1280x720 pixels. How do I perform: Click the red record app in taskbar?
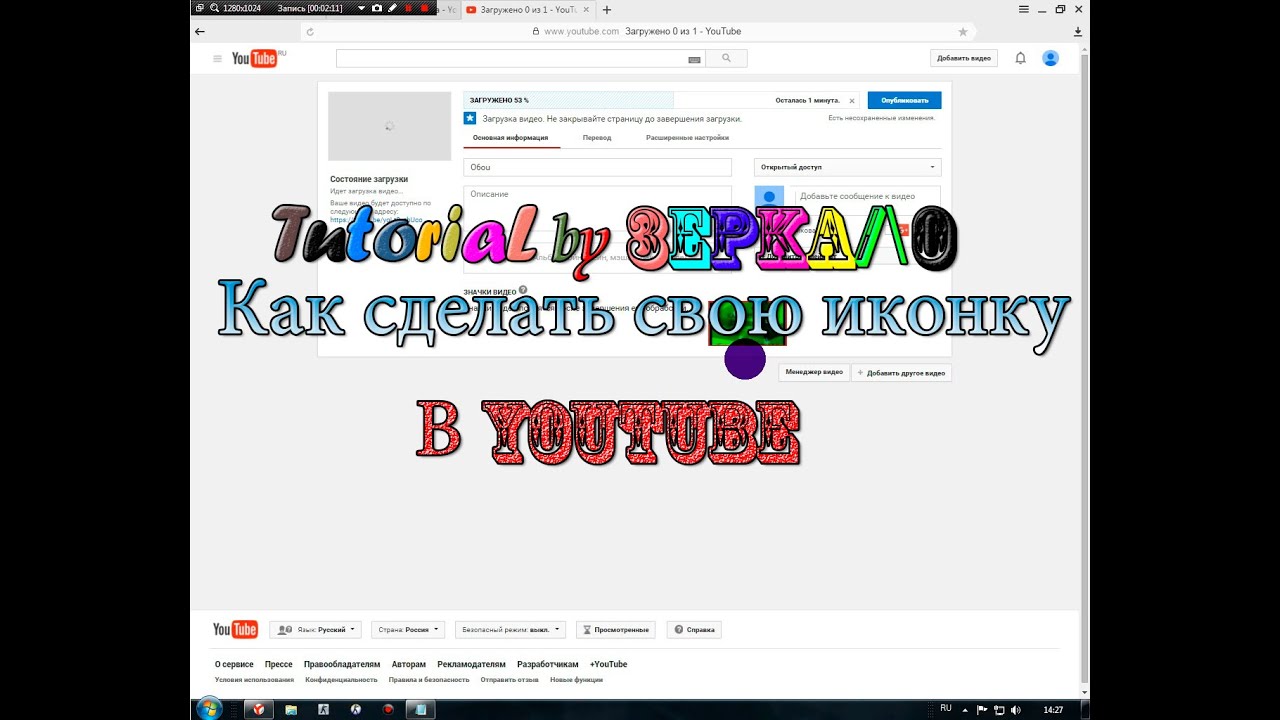(x=388, y=709)
